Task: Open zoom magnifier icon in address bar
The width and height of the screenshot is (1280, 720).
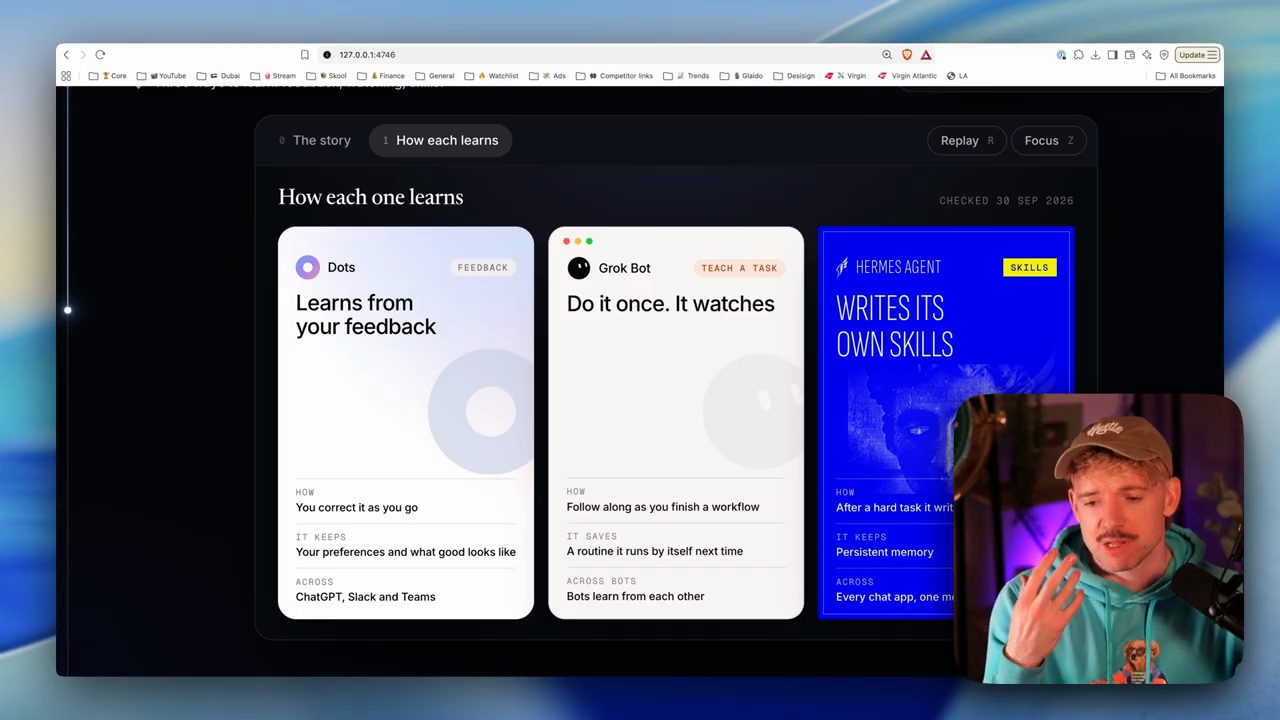Action: point(887,55)
